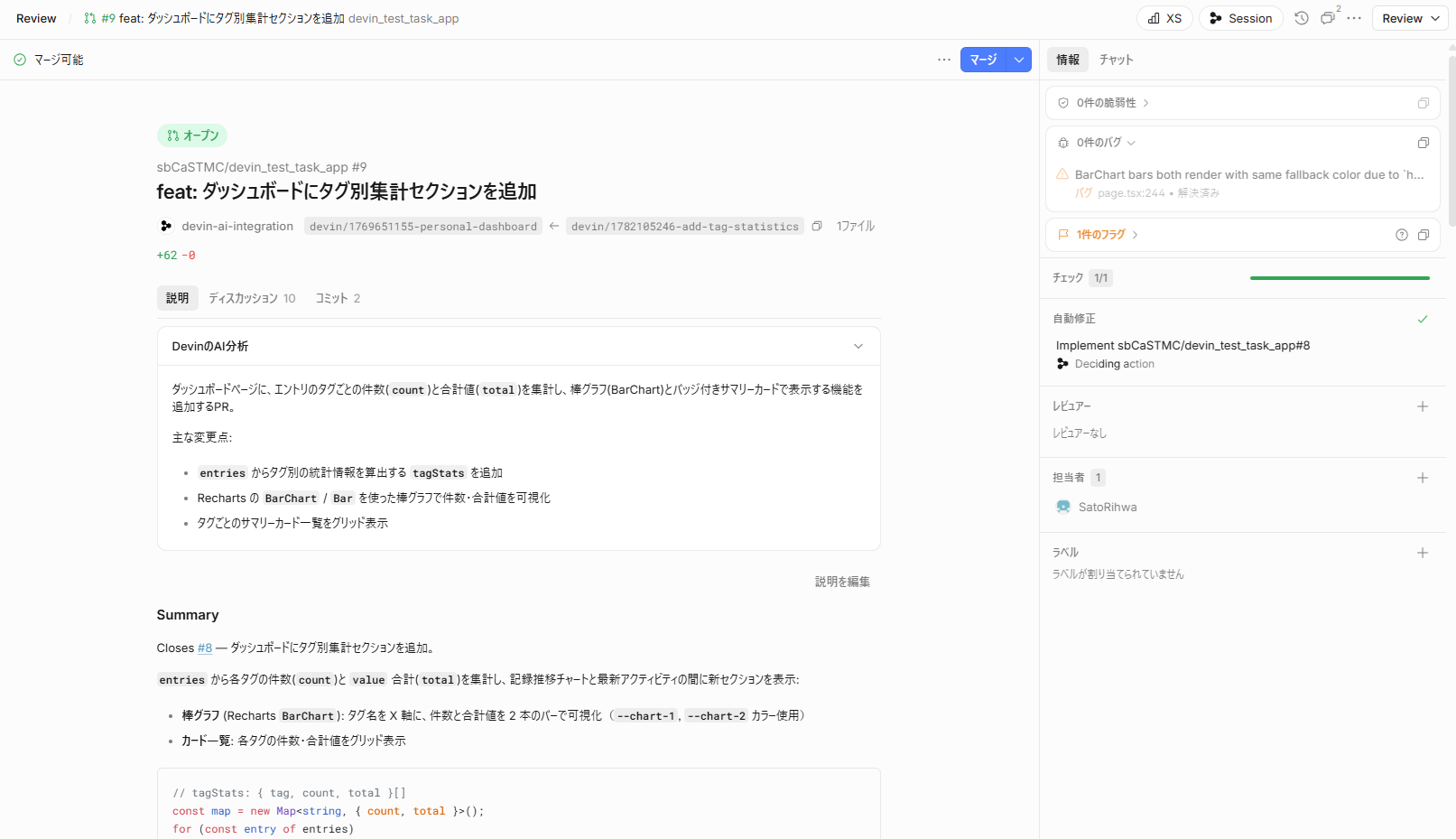
Task: Copy the branch name icon
Action: pos(817,227)
